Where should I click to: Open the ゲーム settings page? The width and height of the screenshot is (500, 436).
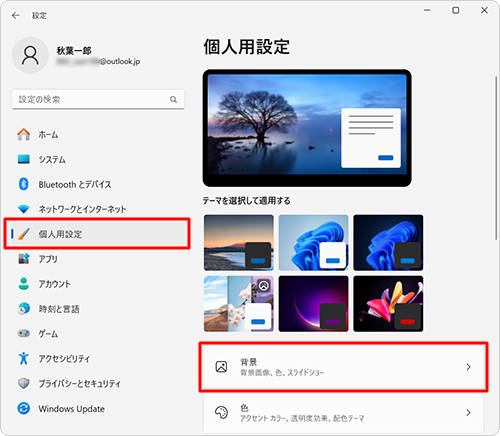tap(97, 333)
